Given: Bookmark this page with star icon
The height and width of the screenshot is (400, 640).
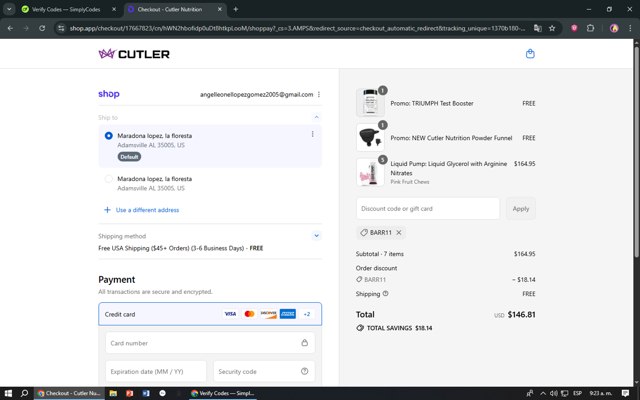Looking at the screenshot, I should (552, 28).
